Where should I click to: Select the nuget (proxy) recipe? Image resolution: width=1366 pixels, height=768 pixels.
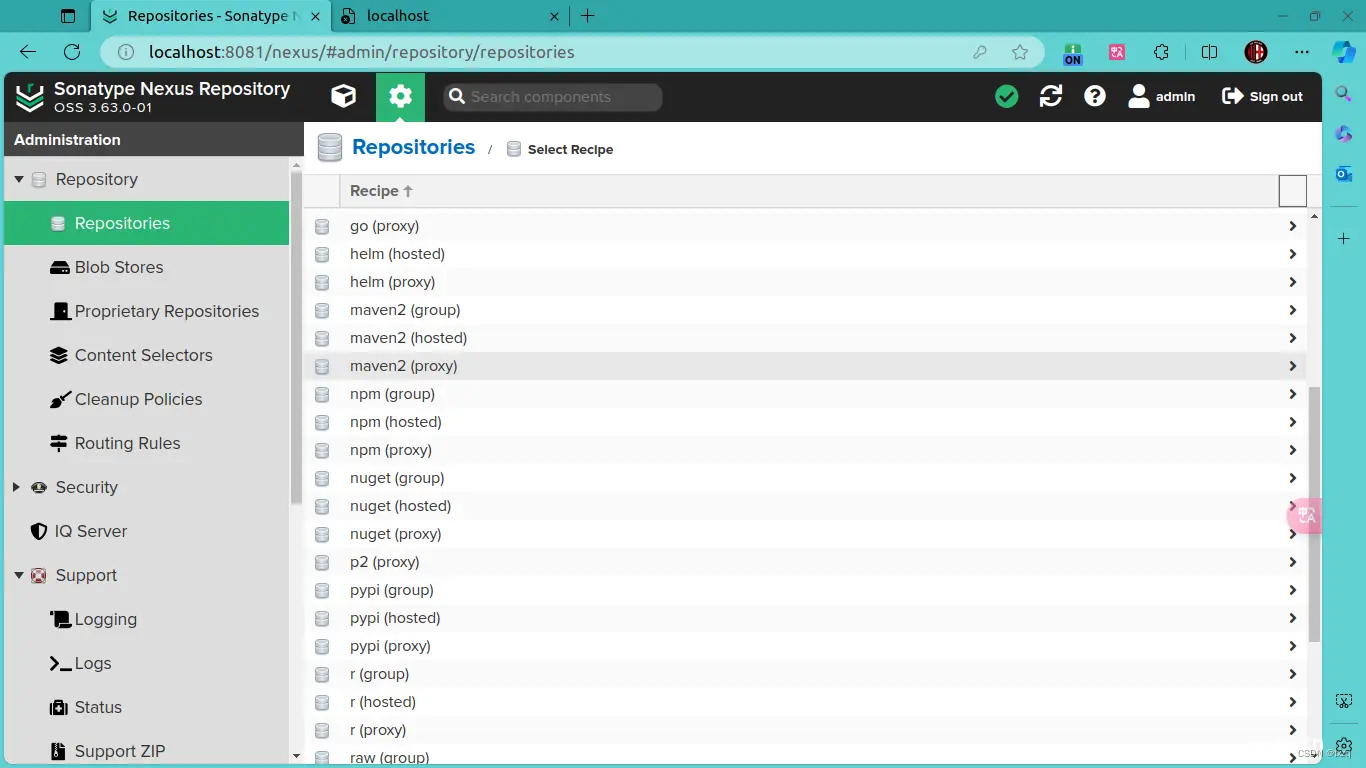point(805,534)
